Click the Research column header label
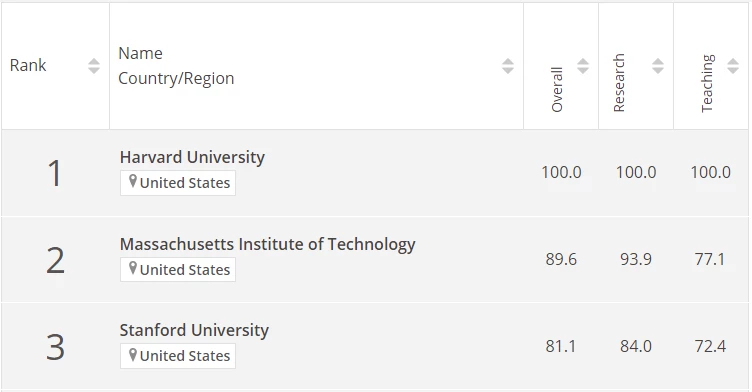 click(x=619, y=83)
